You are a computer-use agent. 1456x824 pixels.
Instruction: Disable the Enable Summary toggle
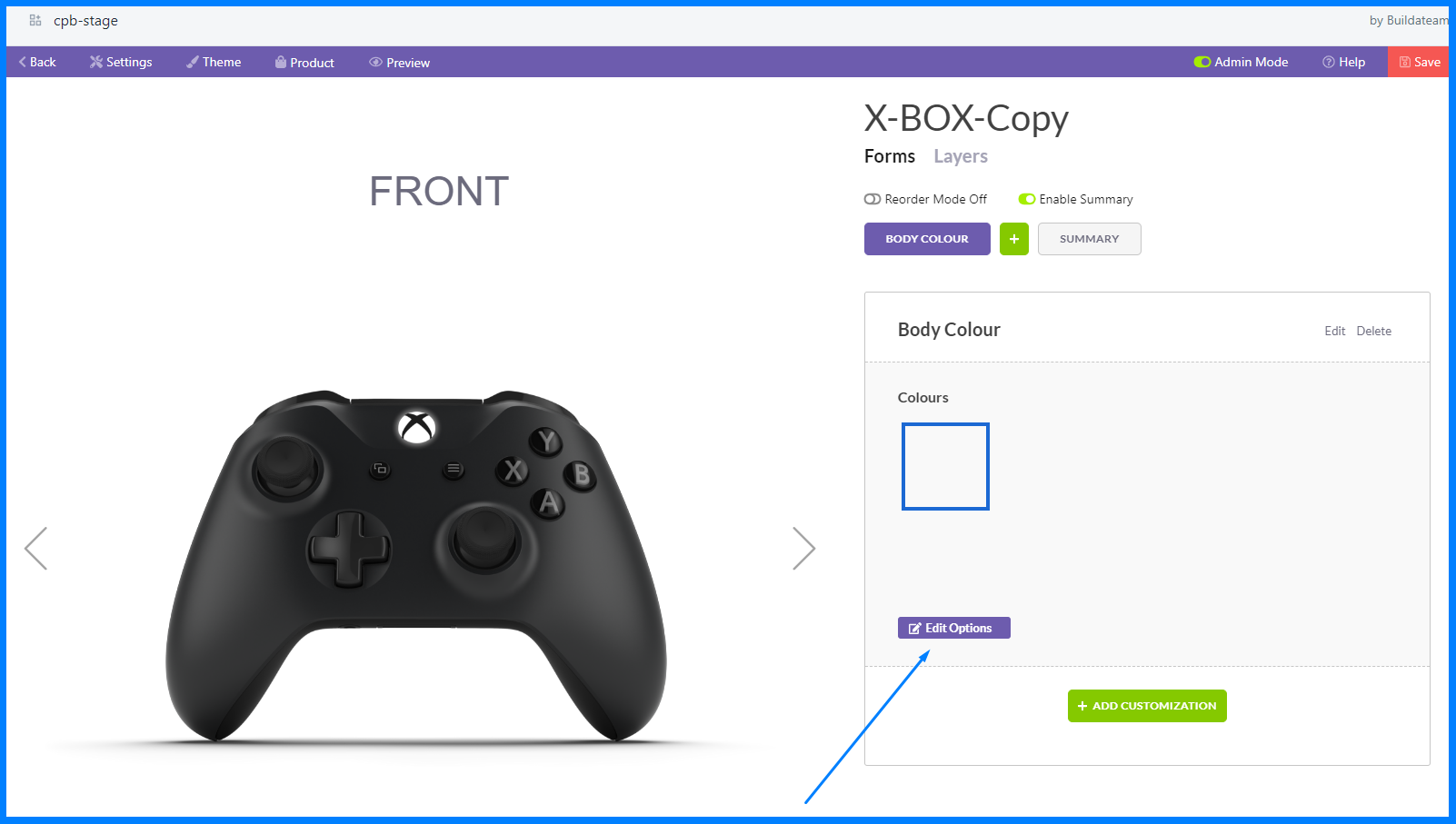click(x=1027, y=199)
